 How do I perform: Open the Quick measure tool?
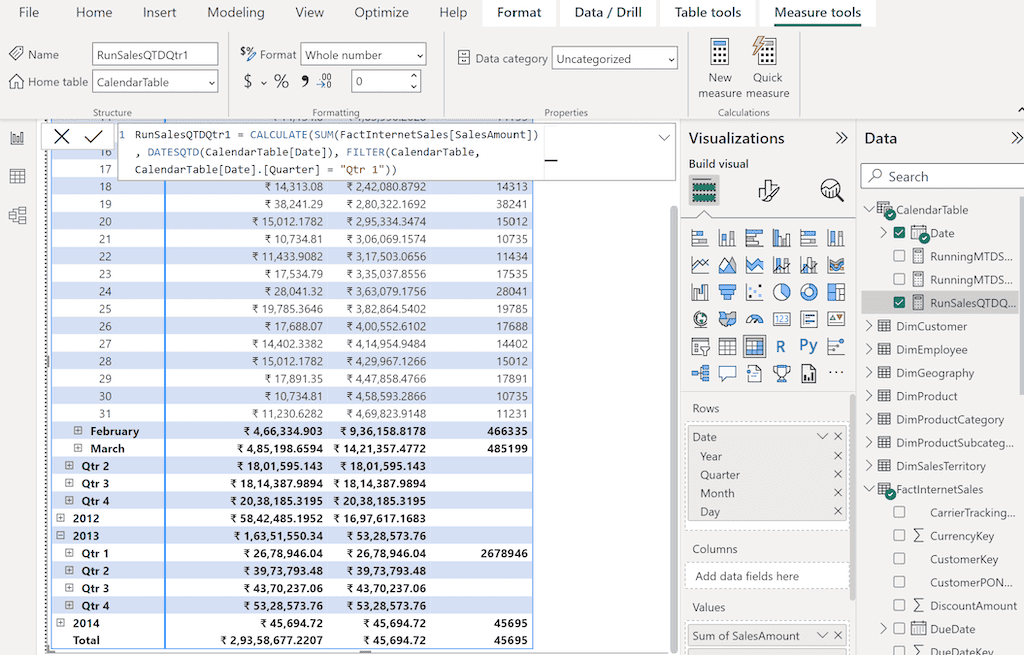coord(766,64)
